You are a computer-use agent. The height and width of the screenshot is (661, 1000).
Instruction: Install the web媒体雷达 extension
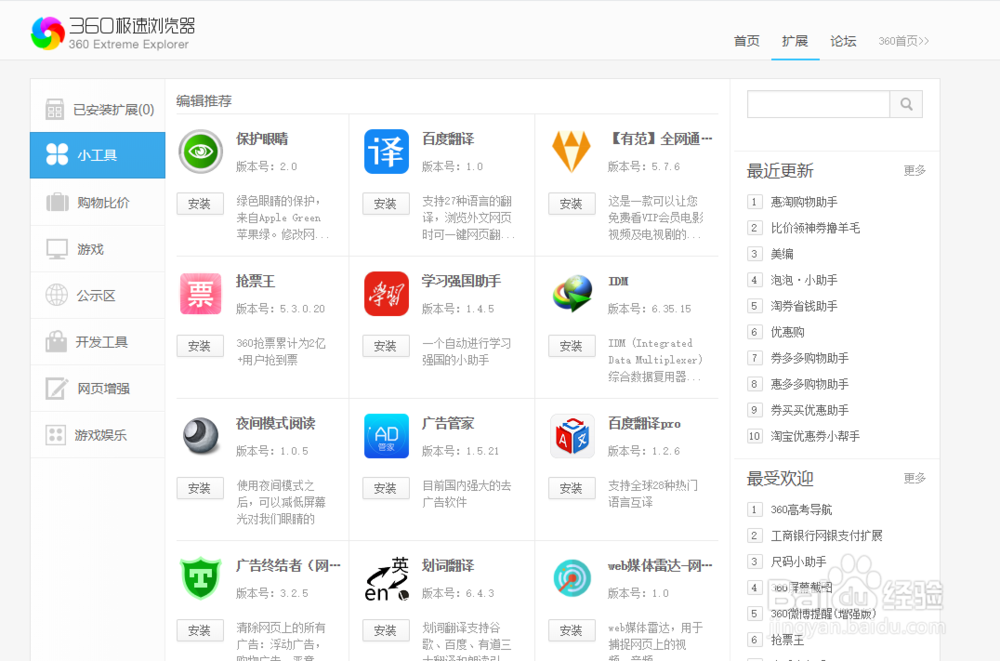[572, 631]
